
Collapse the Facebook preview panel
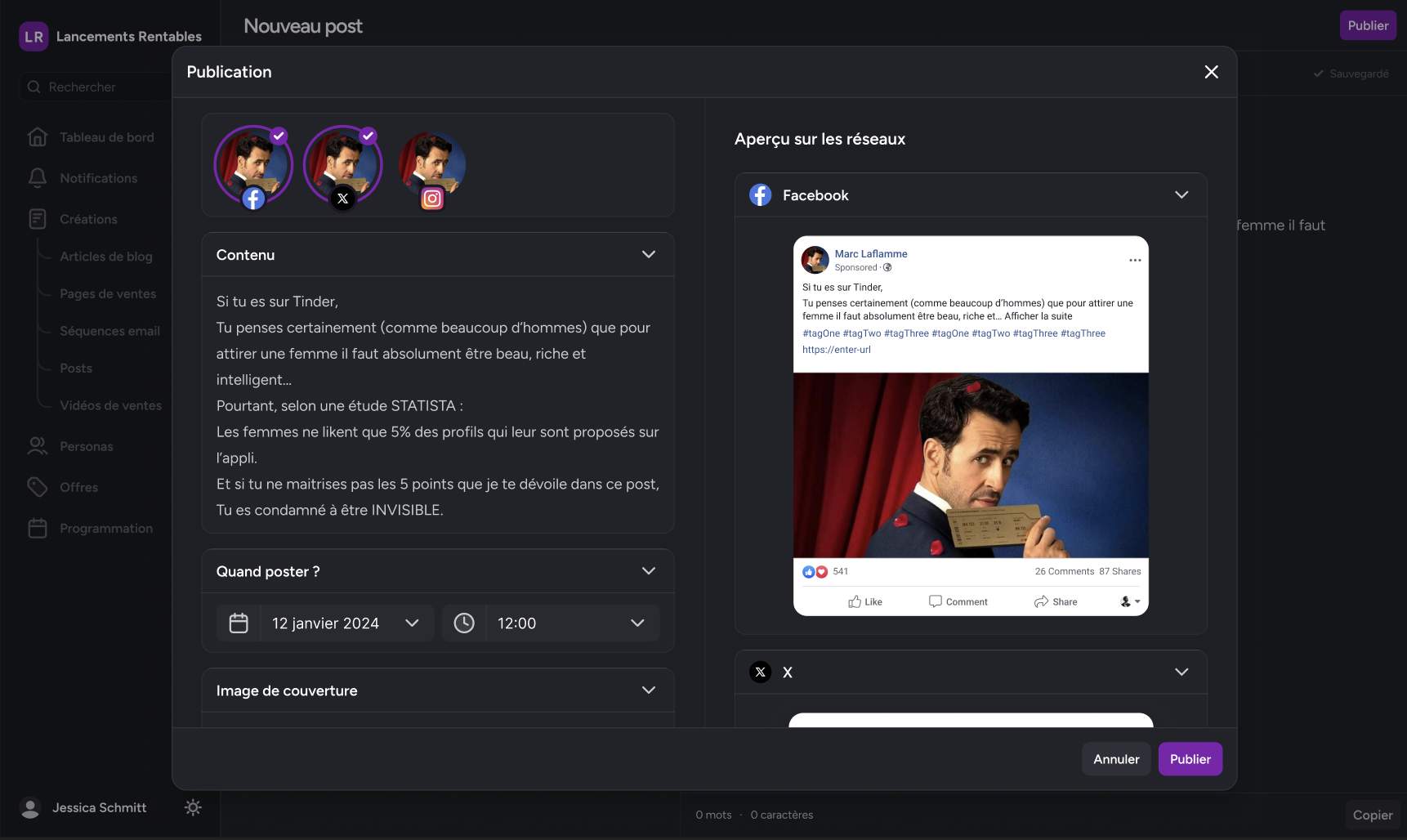coord(1181,195)
